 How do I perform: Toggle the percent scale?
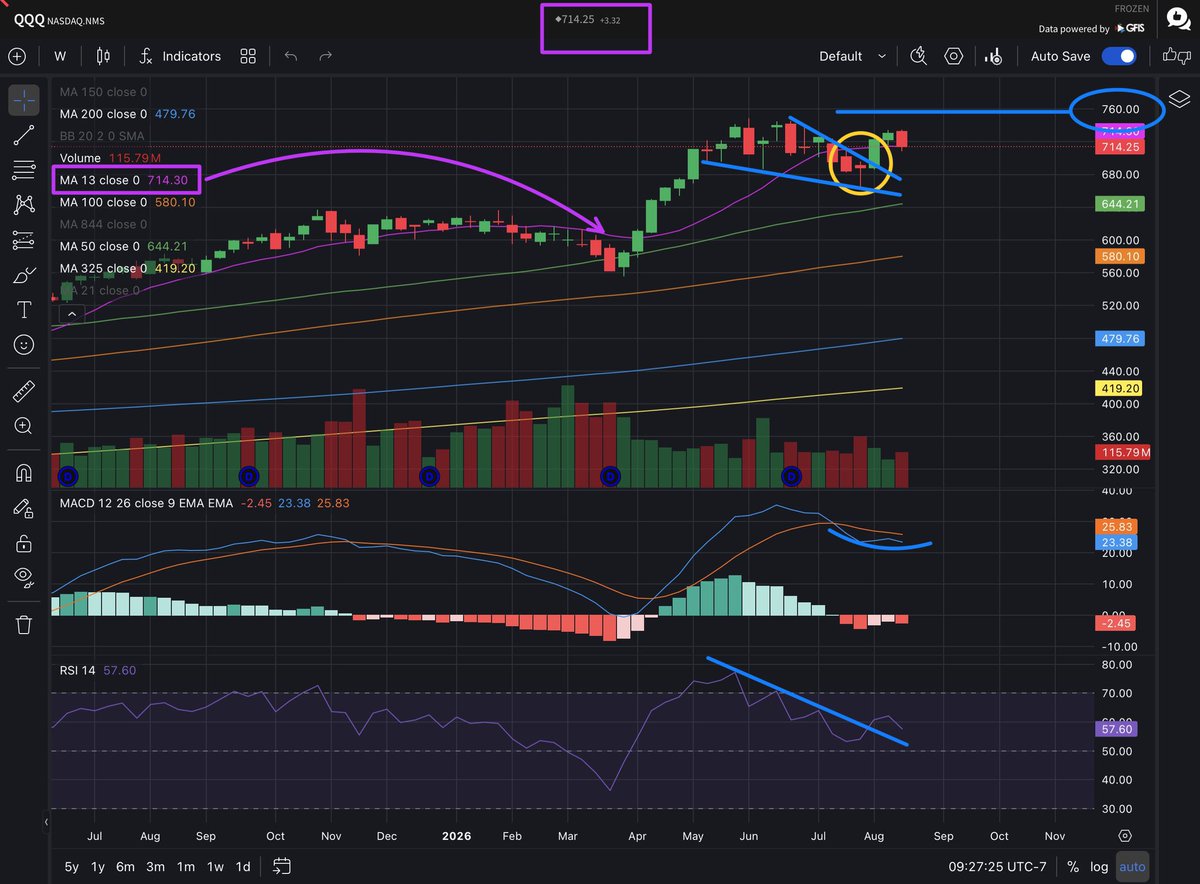coord(1073,867)
